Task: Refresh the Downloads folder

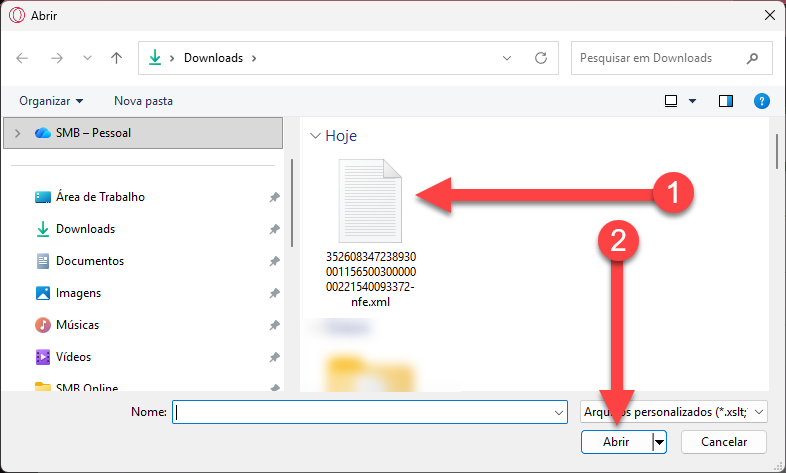Action: [540, 58]
